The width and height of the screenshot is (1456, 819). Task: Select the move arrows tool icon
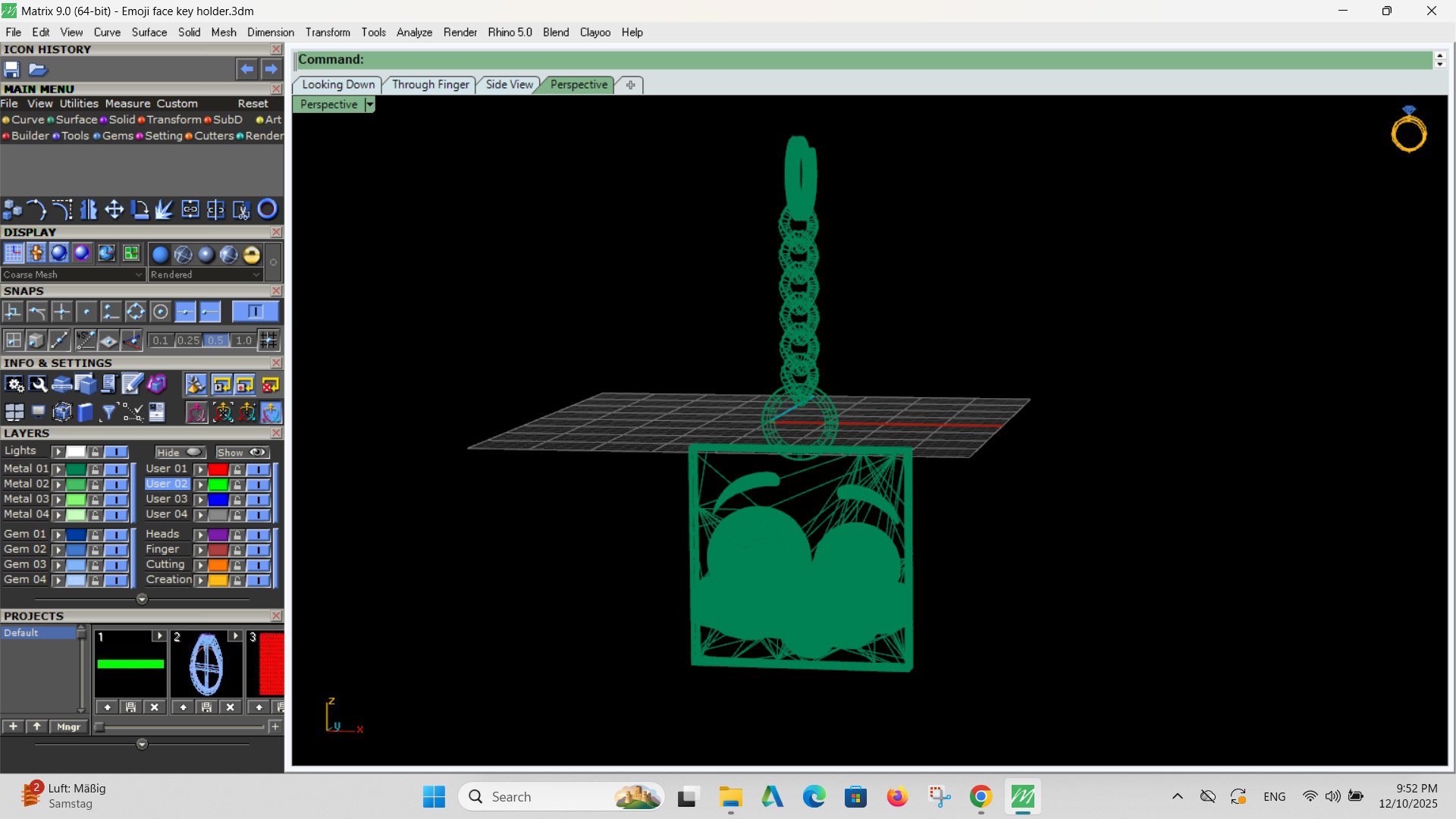pyautogui.click(x=114, y=209)
